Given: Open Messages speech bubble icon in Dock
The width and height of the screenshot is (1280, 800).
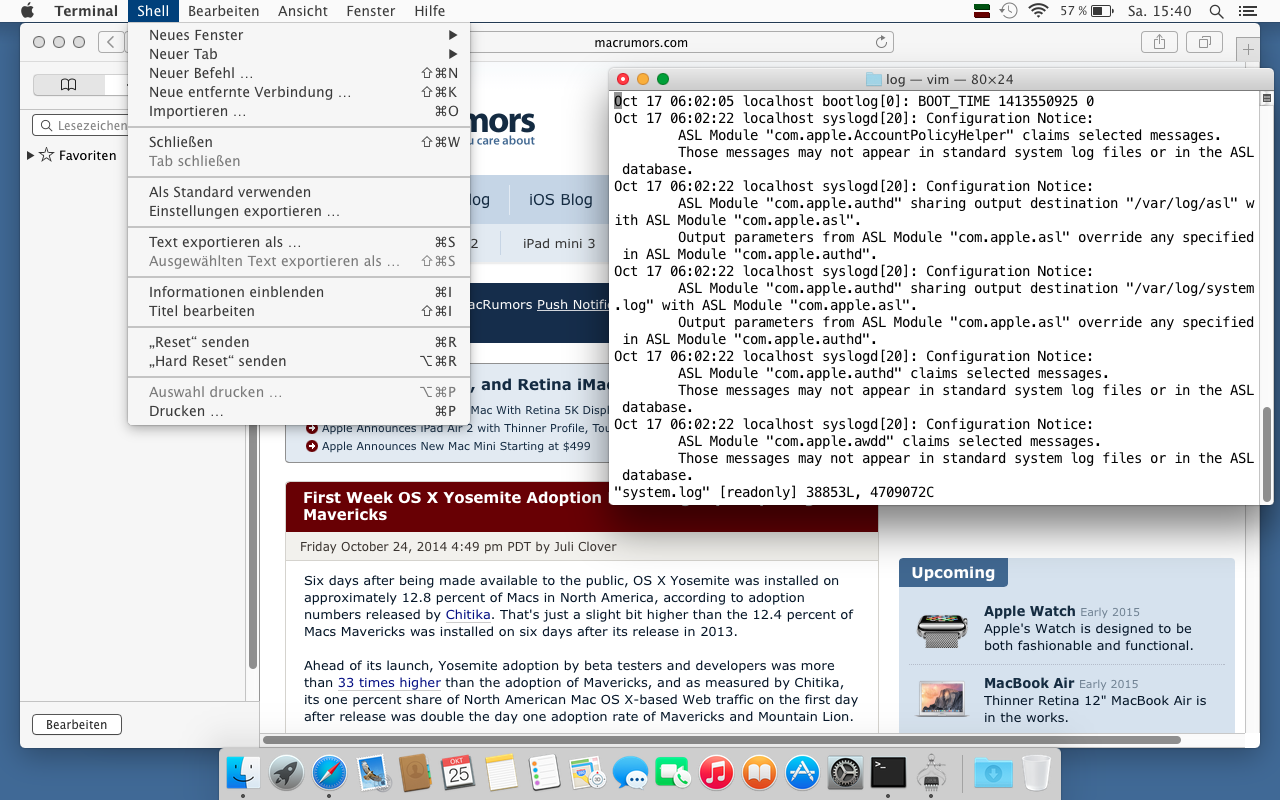Looking at the screenshot, I should tap(630, 772).
